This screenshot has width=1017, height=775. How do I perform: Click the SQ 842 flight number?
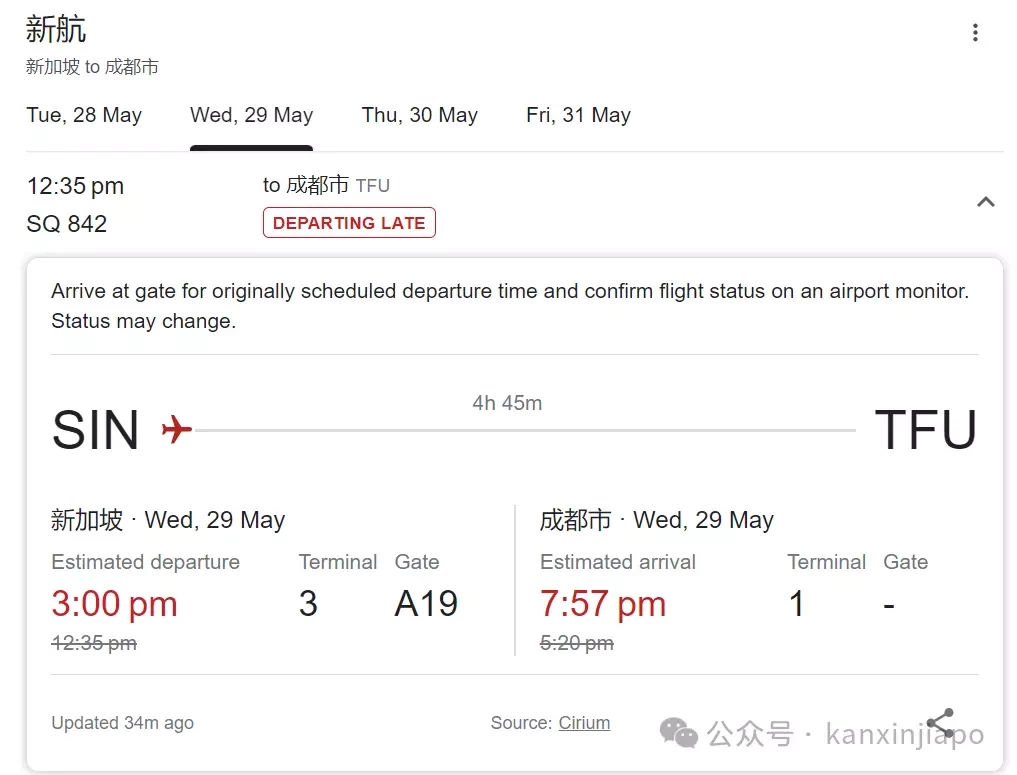click(x=67, y=224)
